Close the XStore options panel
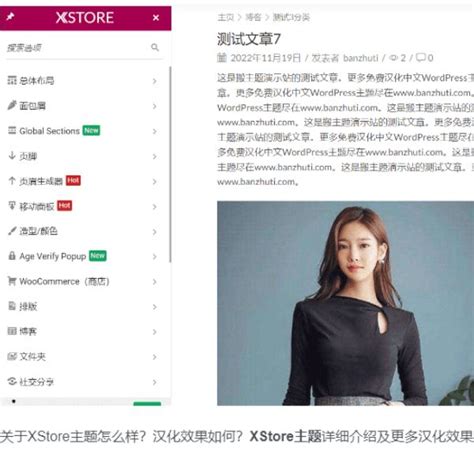The height and width of the screenshot is (474, 474). [156, 18]
